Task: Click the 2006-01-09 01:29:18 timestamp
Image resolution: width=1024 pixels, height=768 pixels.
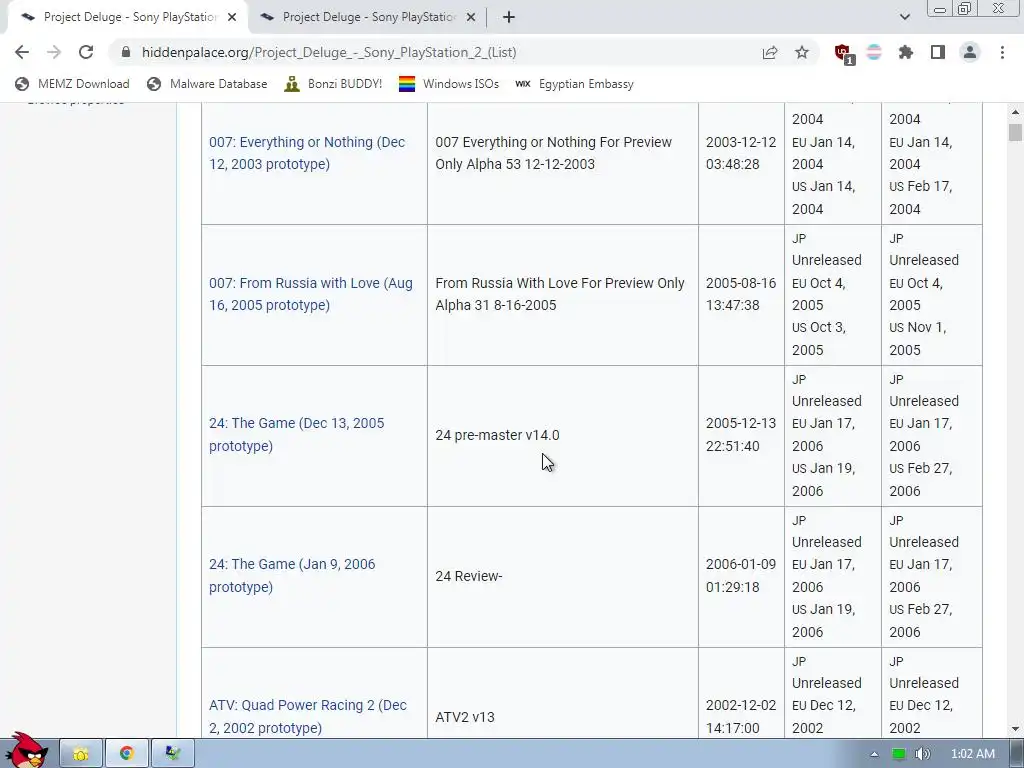Action: [741, 575]
